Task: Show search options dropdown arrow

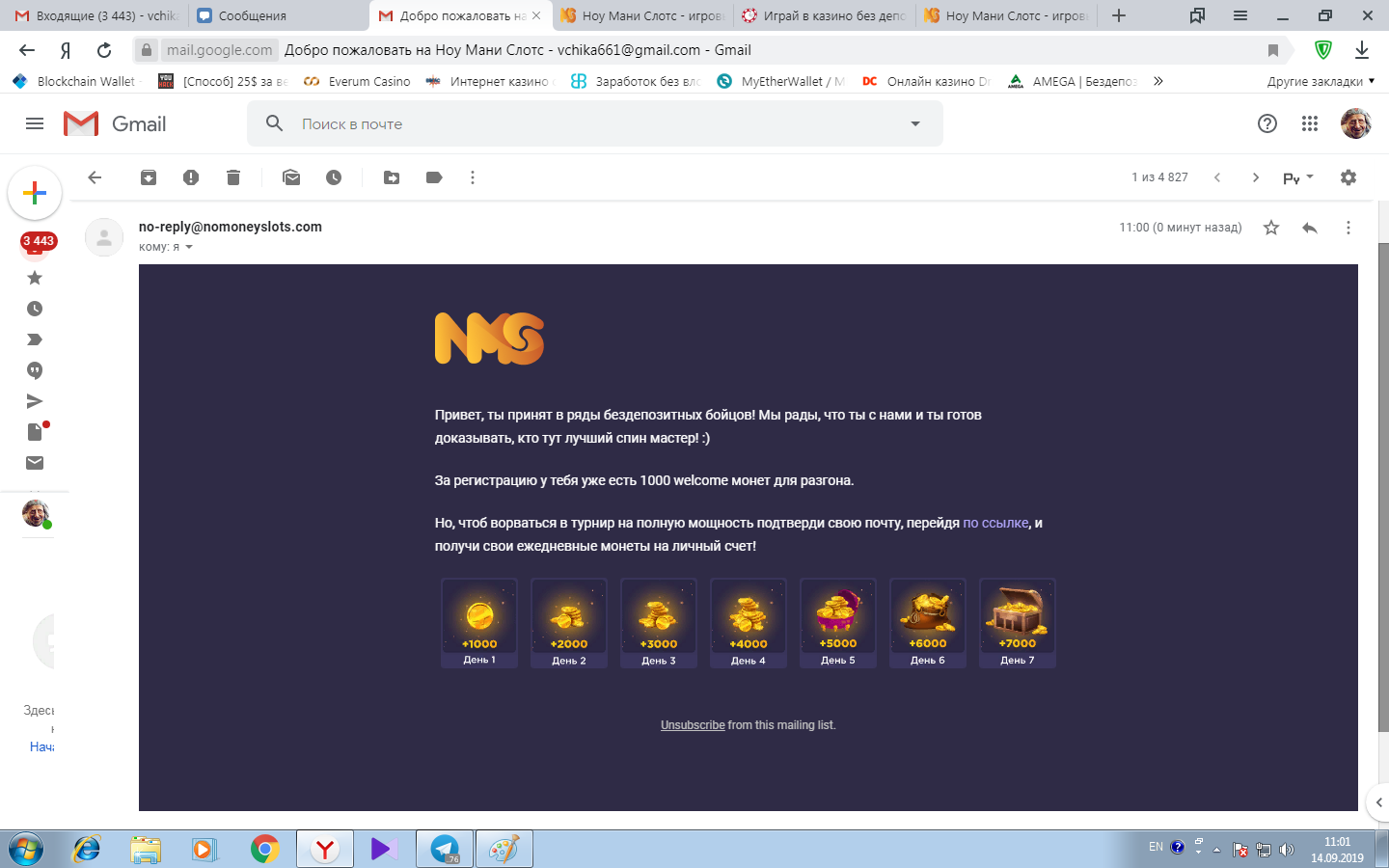Action: pos(915,123)
